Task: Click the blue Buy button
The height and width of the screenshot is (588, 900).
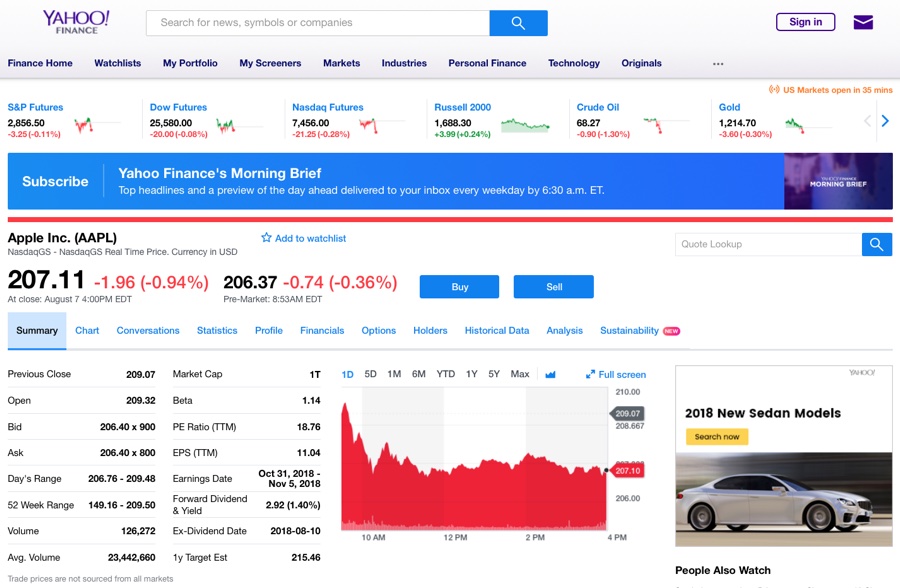Action: [460, 287]
